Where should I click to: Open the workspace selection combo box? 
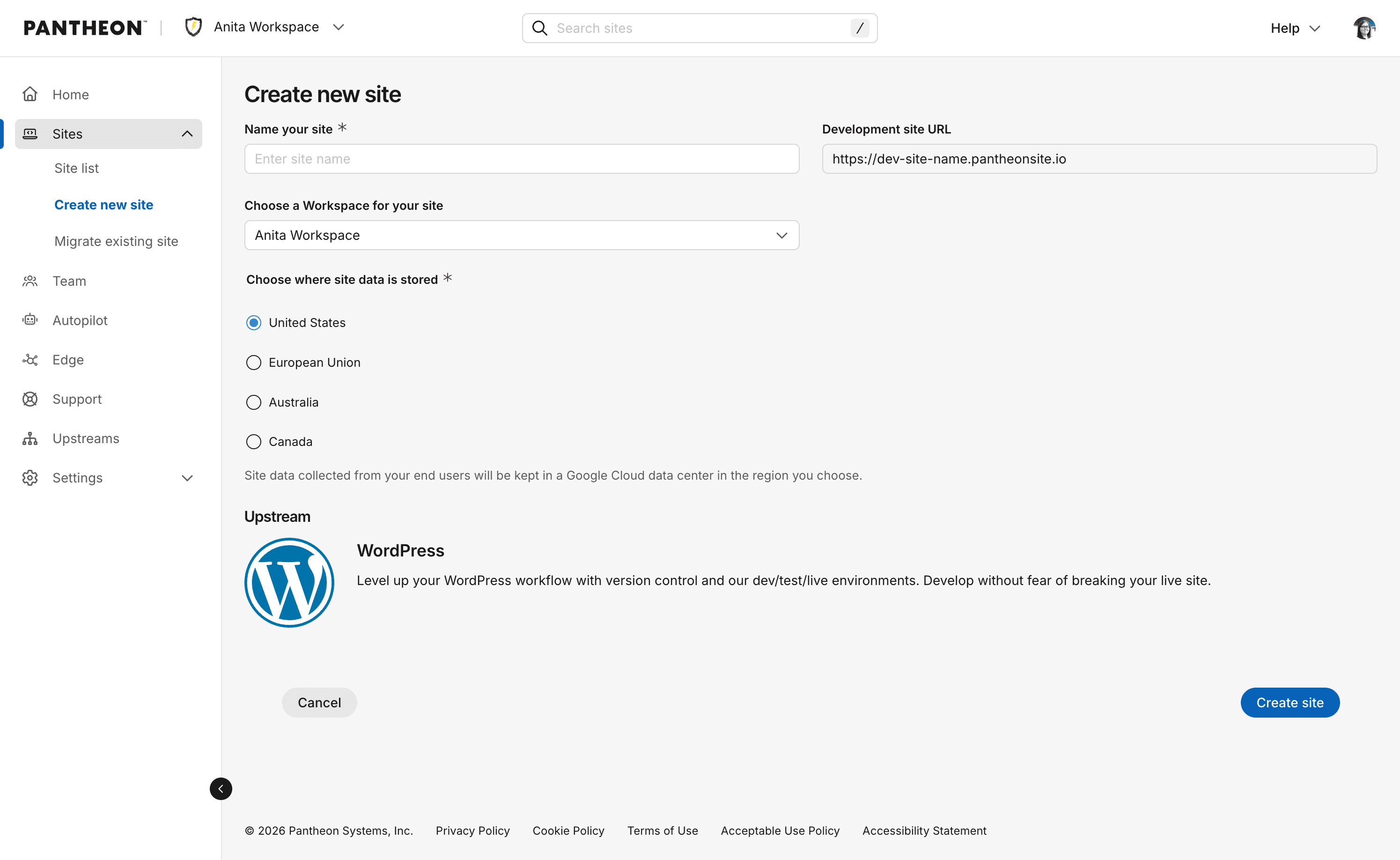point(521,235)
